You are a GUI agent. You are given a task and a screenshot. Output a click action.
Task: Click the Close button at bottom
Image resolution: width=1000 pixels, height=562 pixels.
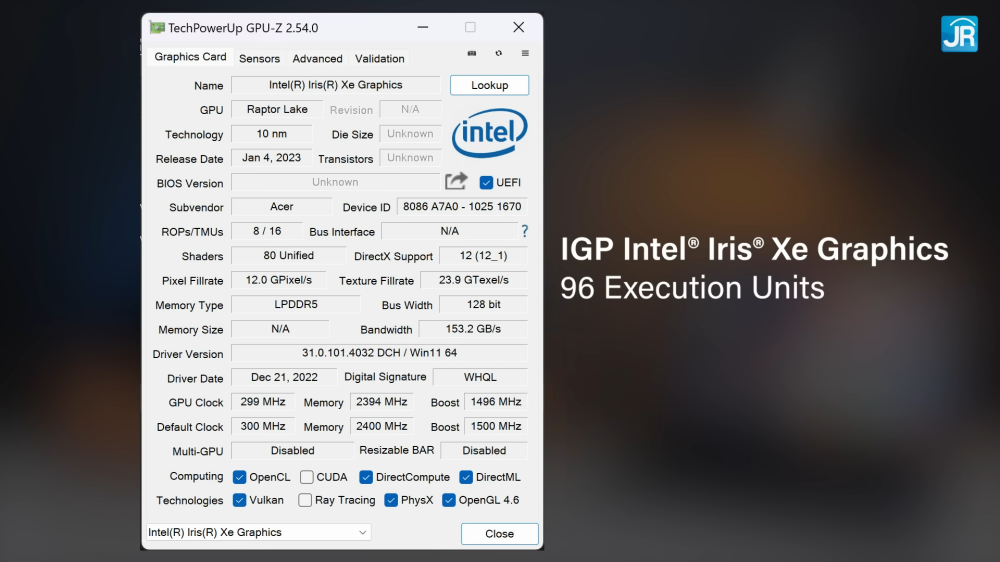point(499,534)
